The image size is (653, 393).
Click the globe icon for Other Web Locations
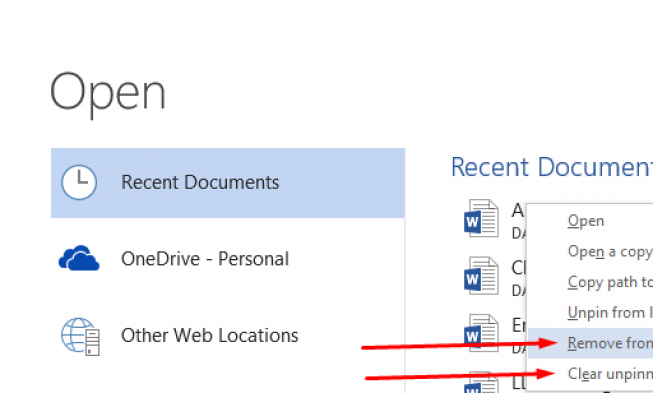[x=80, y=336]
